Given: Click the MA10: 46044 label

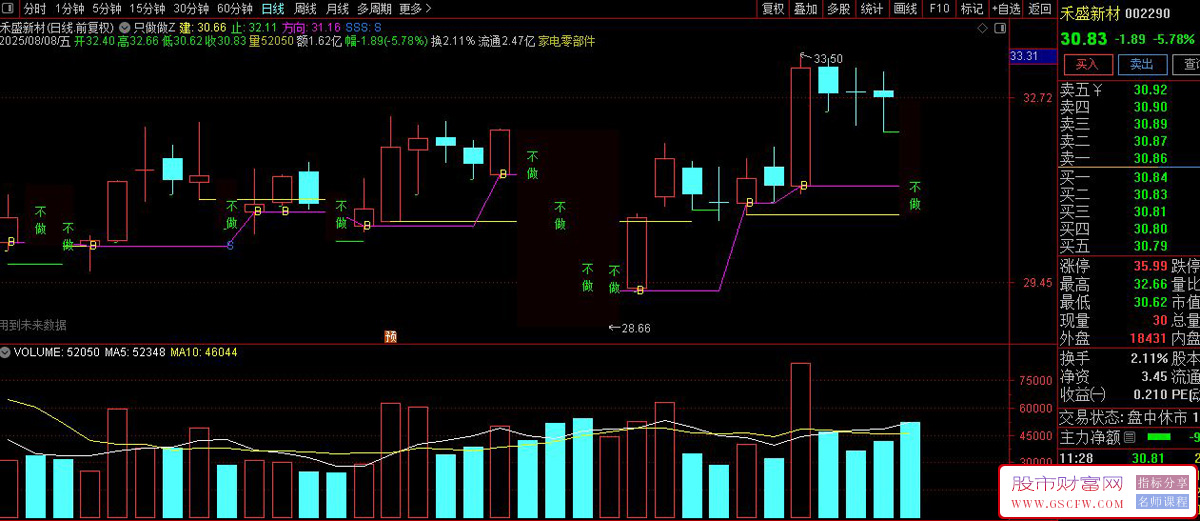Looking at the screenshot, I should coord(204,352).
